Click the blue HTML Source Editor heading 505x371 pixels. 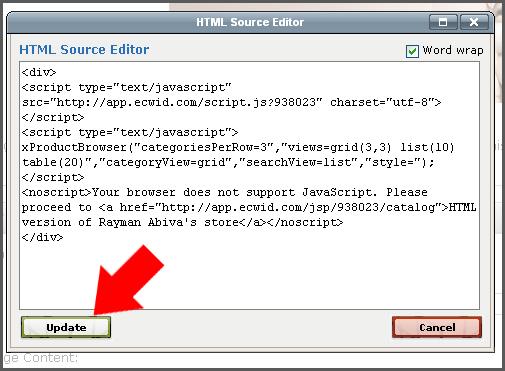coord(84,50)
